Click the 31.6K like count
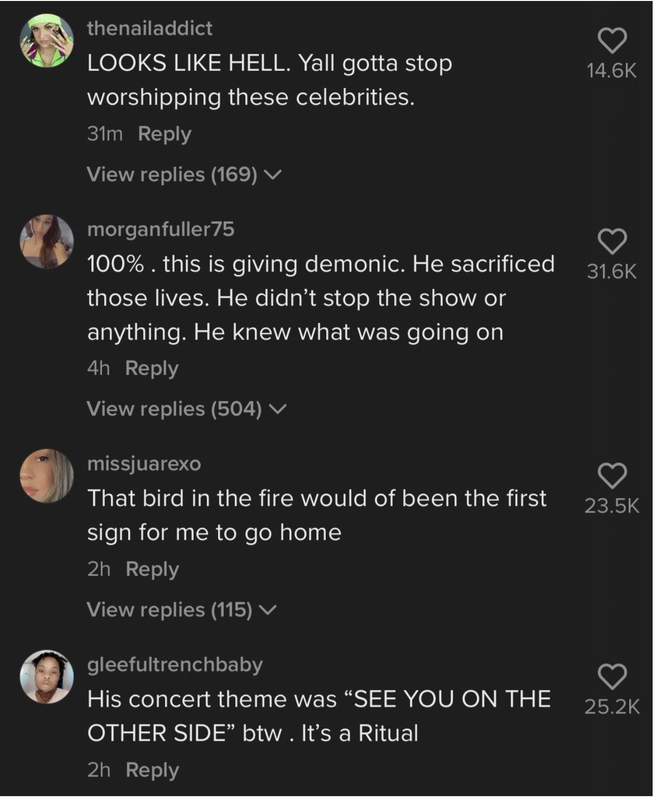Viewport: 667px width, 800px height. (610, 271)
